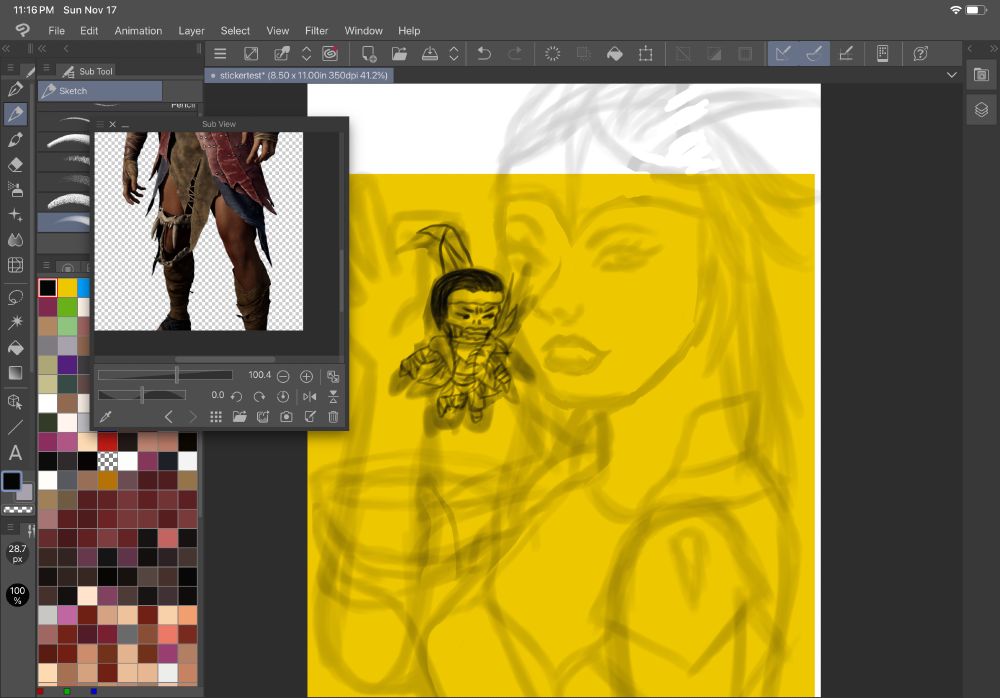Open the Layers panel icon on right
This screenshot has height=698, width=1000.
[982, 110]
